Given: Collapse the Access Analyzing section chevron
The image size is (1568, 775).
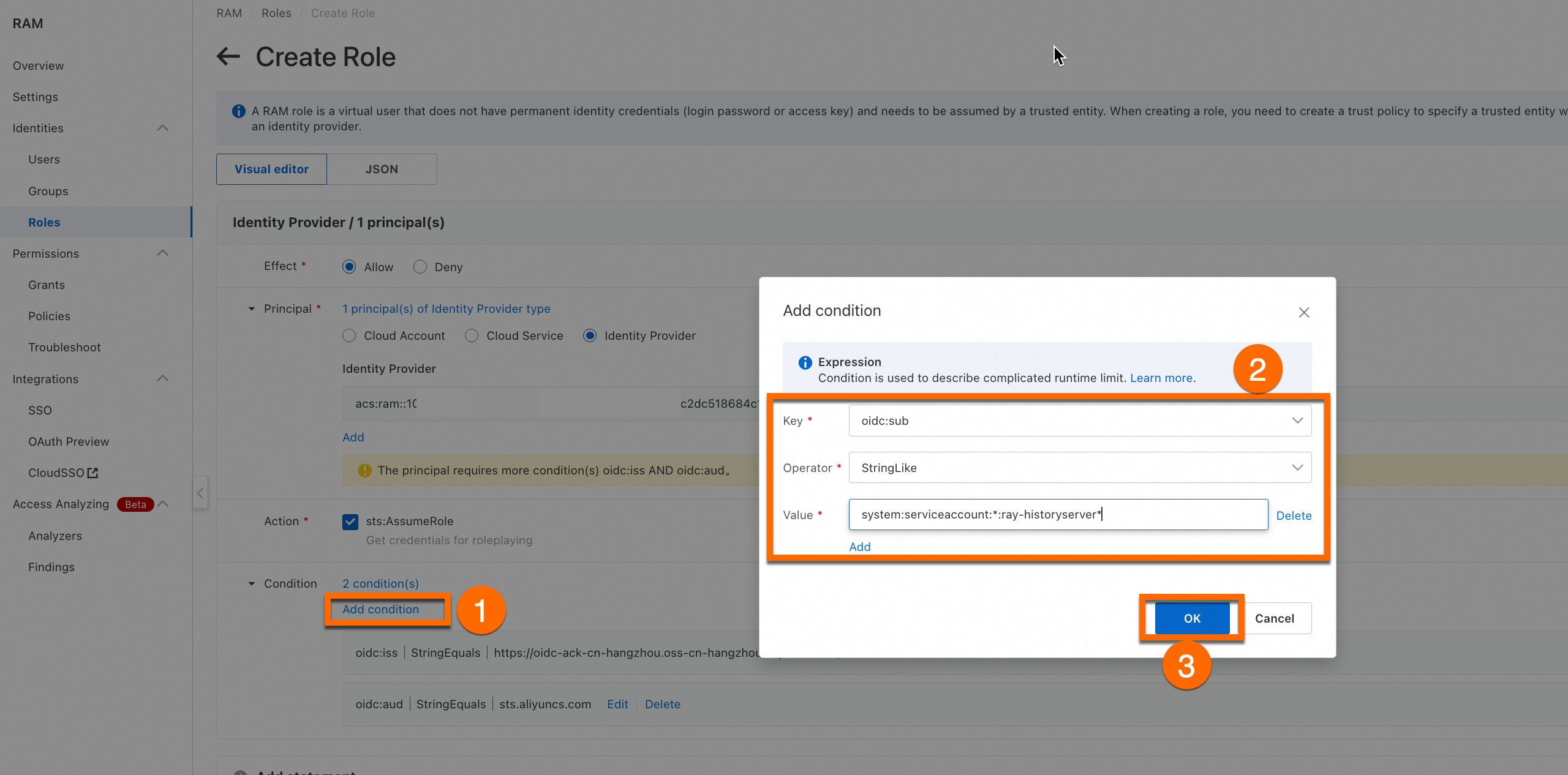Looking at the screenshot, I should [163, 504].
